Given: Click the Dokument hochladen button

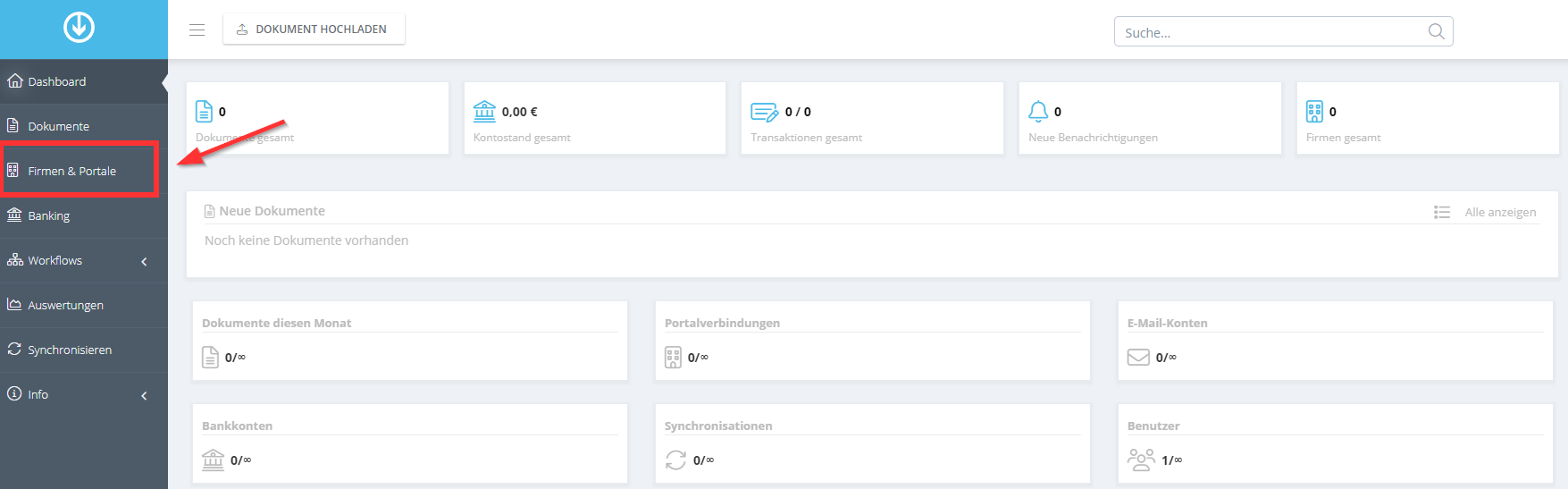Looking at the screenshot, I should point(314,29).
